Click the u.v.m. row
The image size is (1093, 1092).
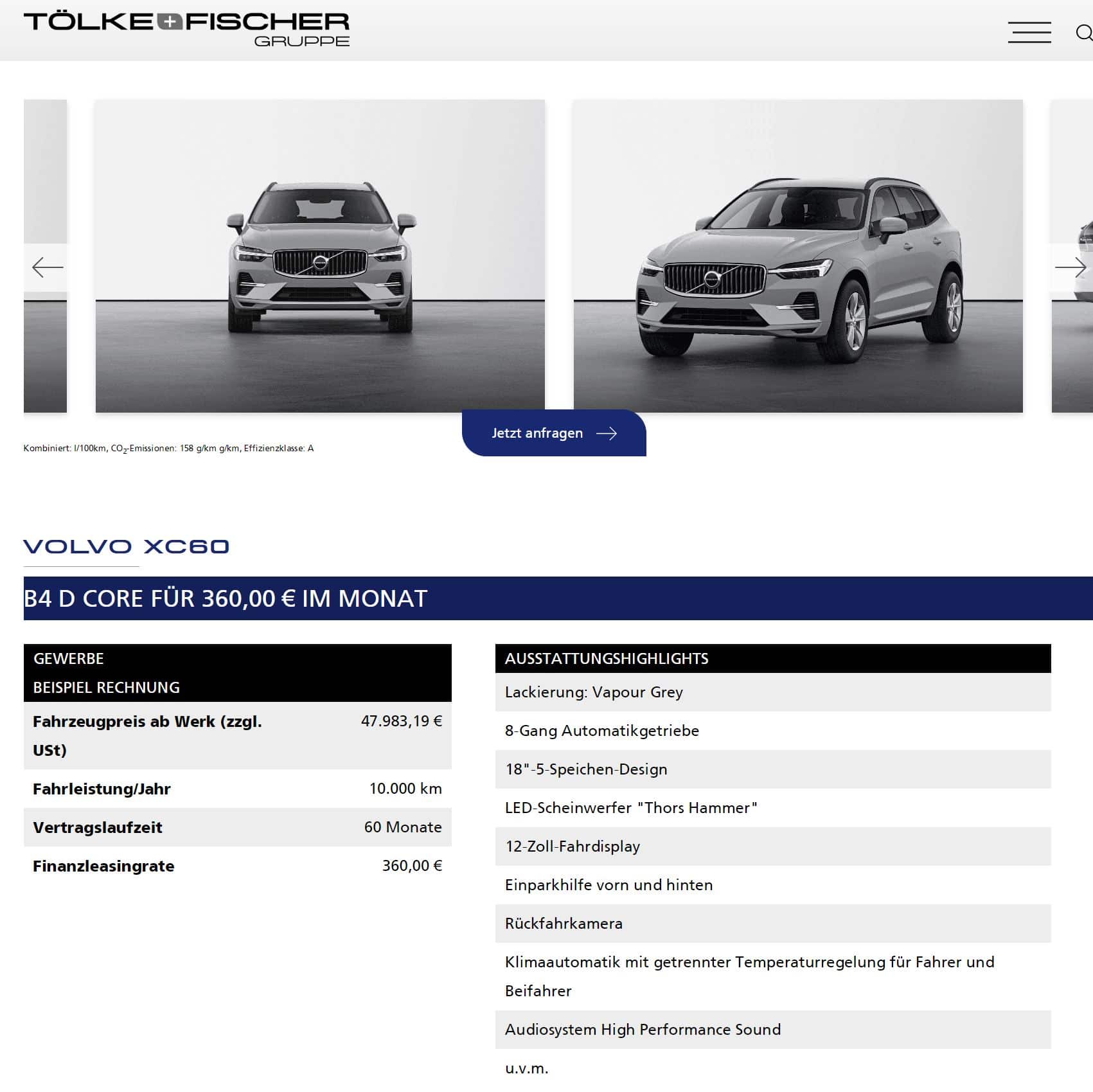tap(773, 1068)
